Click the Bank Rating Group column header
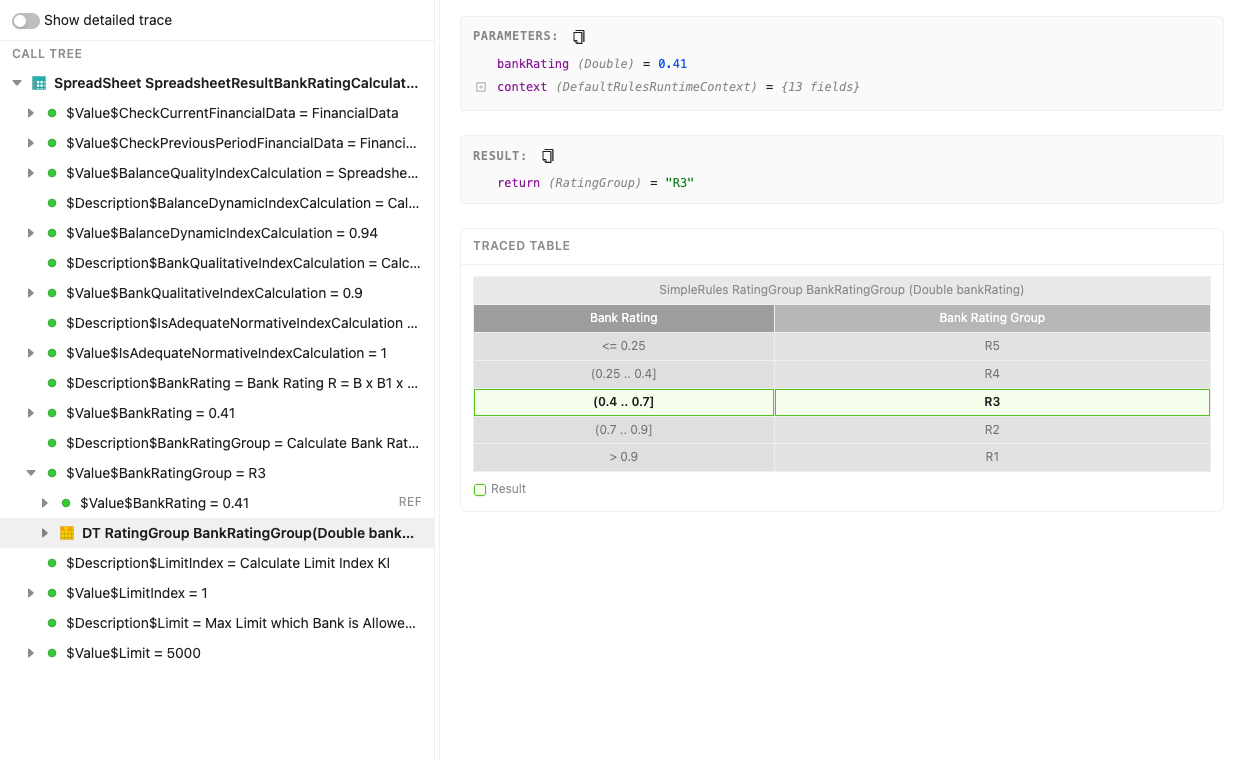Screen dimensions: 1240x760 (x=992, y=318)
